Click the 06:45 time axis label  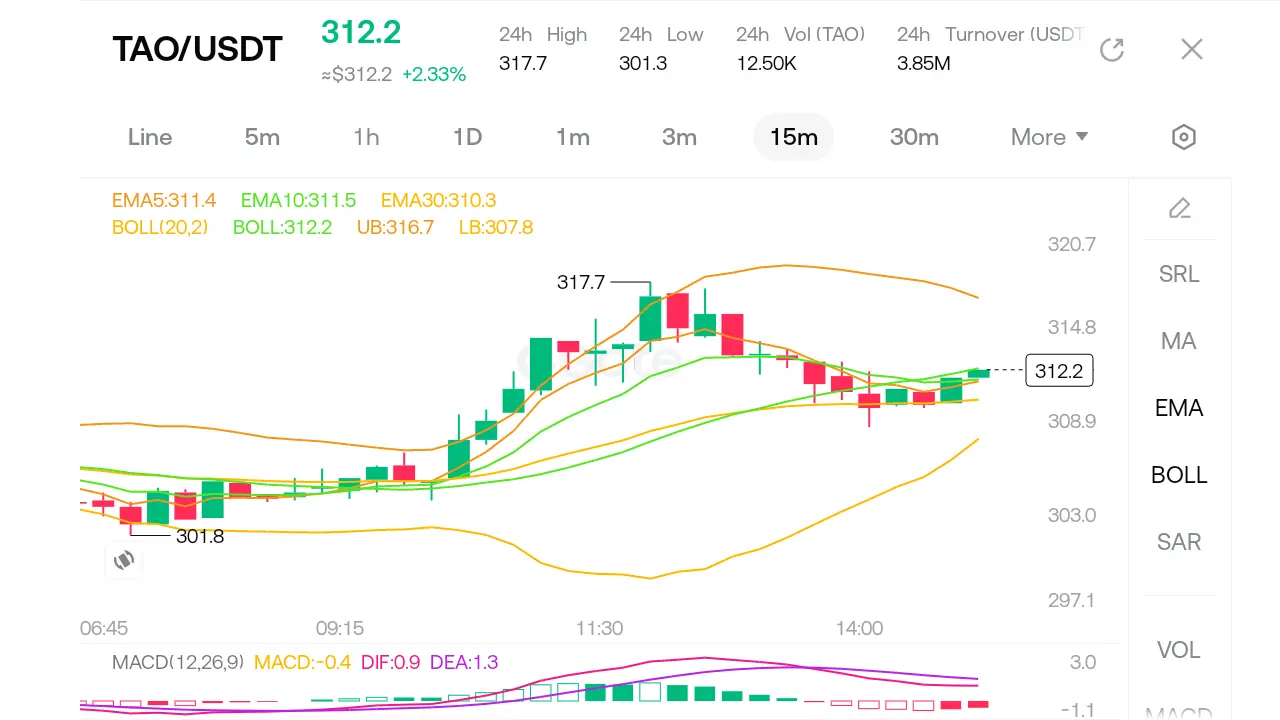point(104,628)
